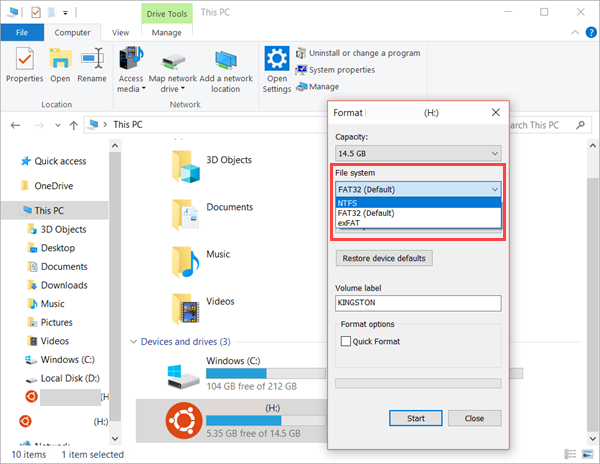Select Pictures in navigation pane
This screenshot has height=464, width=600.
(50, 322)
